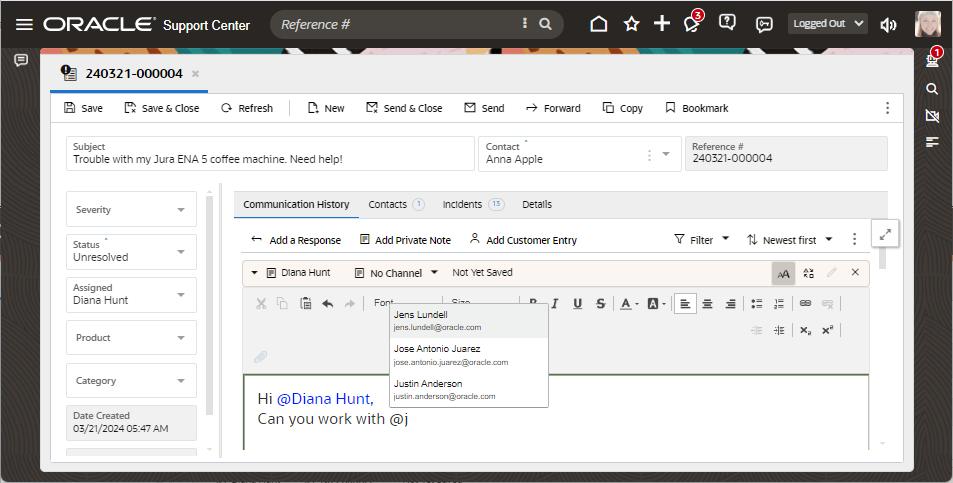Click the find and replace icon
The image size is (953, 483).
(x=808, y=273)
